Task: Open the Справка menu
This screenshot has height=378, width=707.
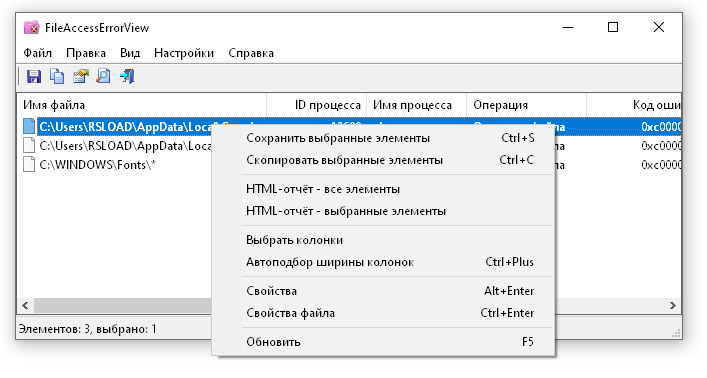Action: pyautogui.click(x=251, y=53)
